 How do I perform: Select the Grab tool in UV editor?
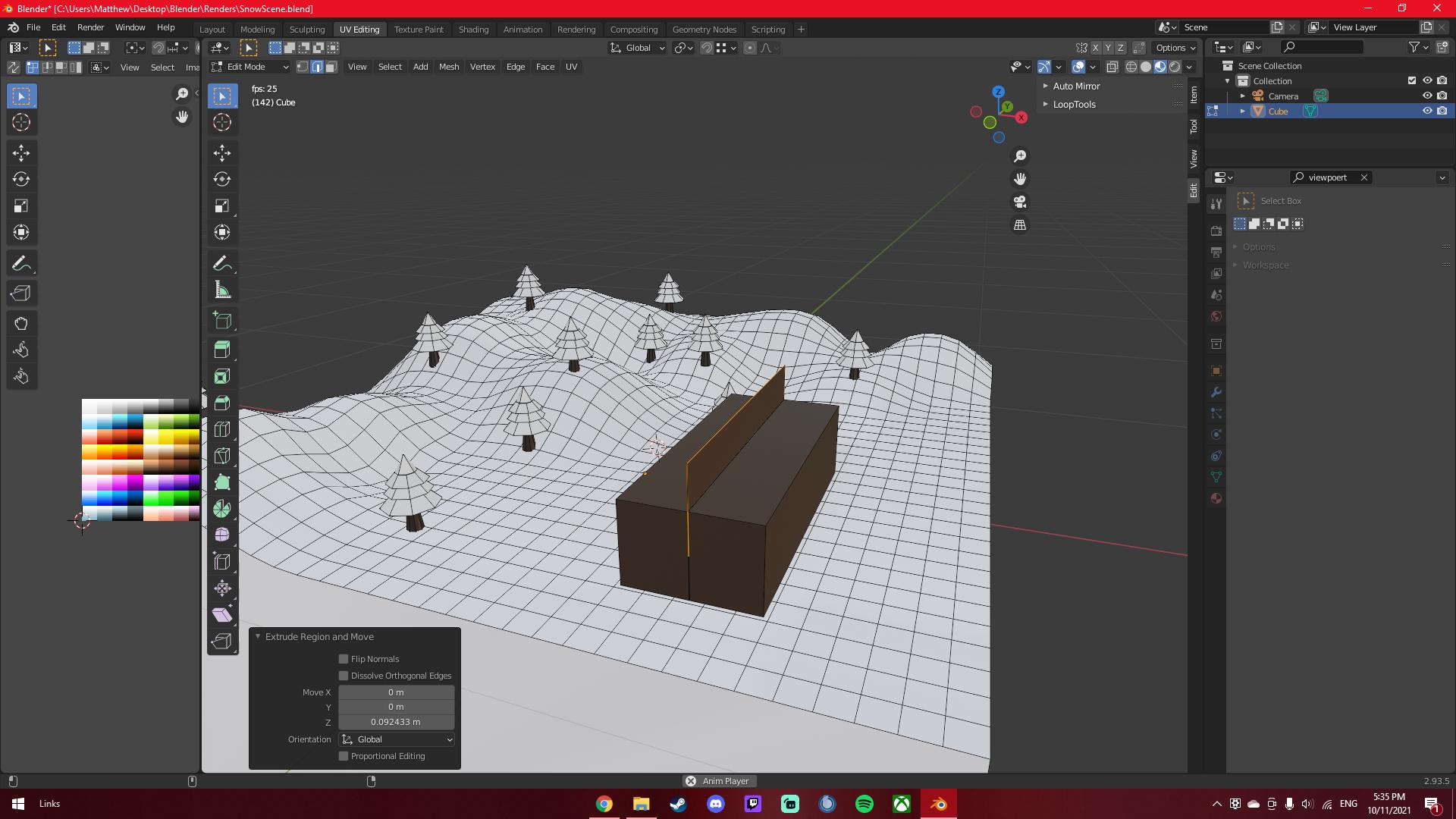click(21, 324)
